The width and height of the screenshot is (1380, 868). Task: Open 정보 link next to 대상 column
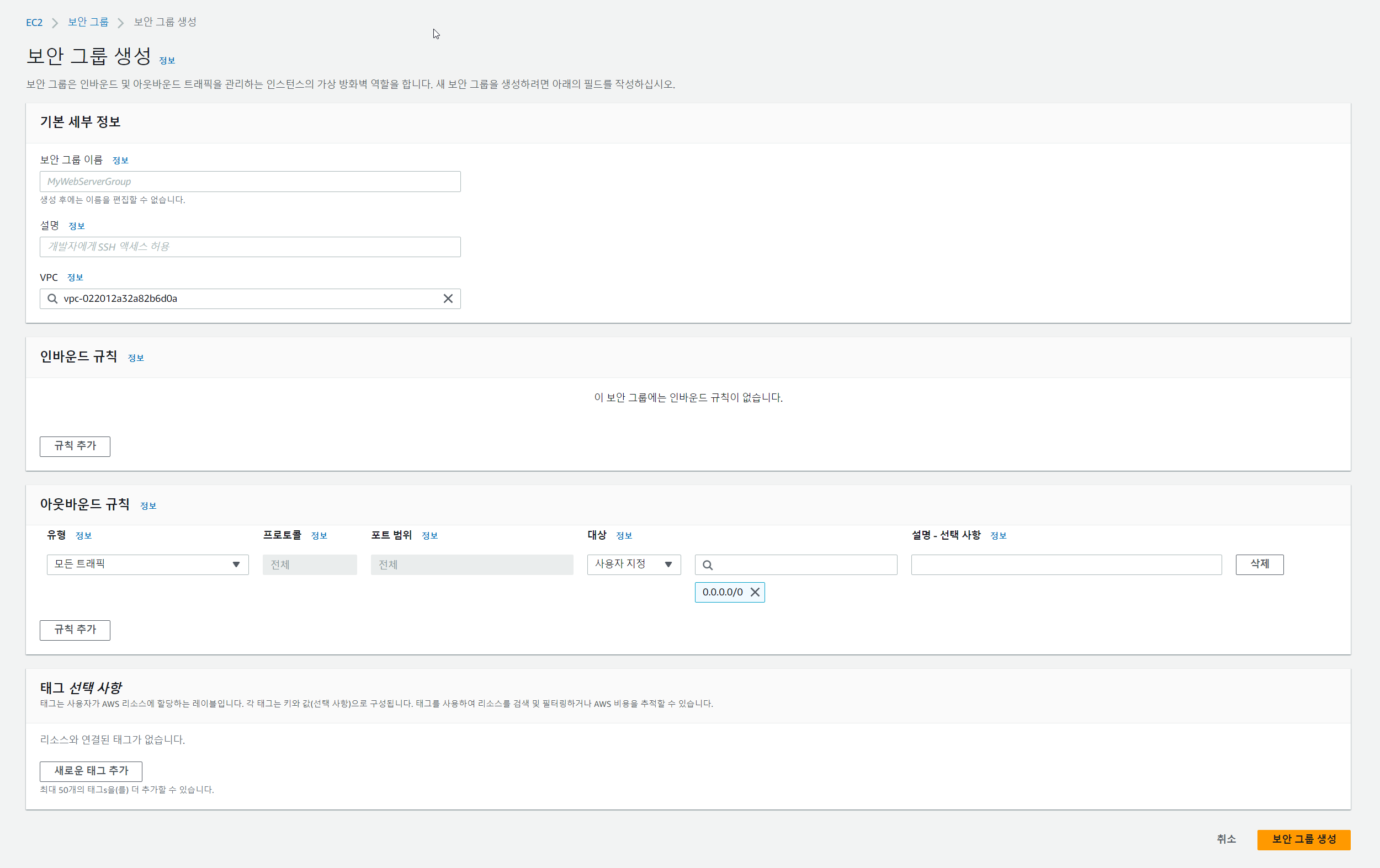(624, 536)
